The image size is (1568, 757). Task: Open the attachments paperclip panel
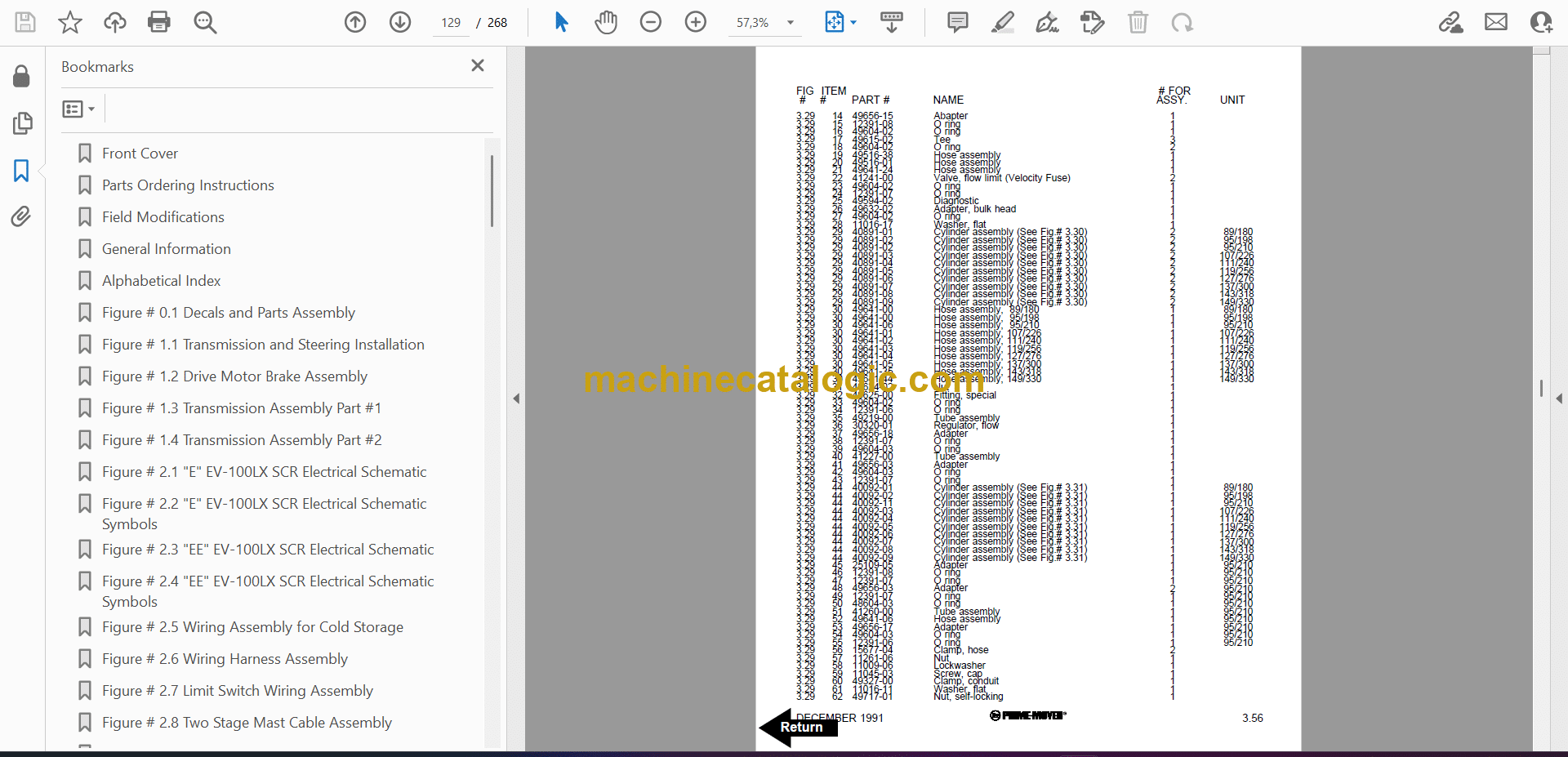point(21,216)
